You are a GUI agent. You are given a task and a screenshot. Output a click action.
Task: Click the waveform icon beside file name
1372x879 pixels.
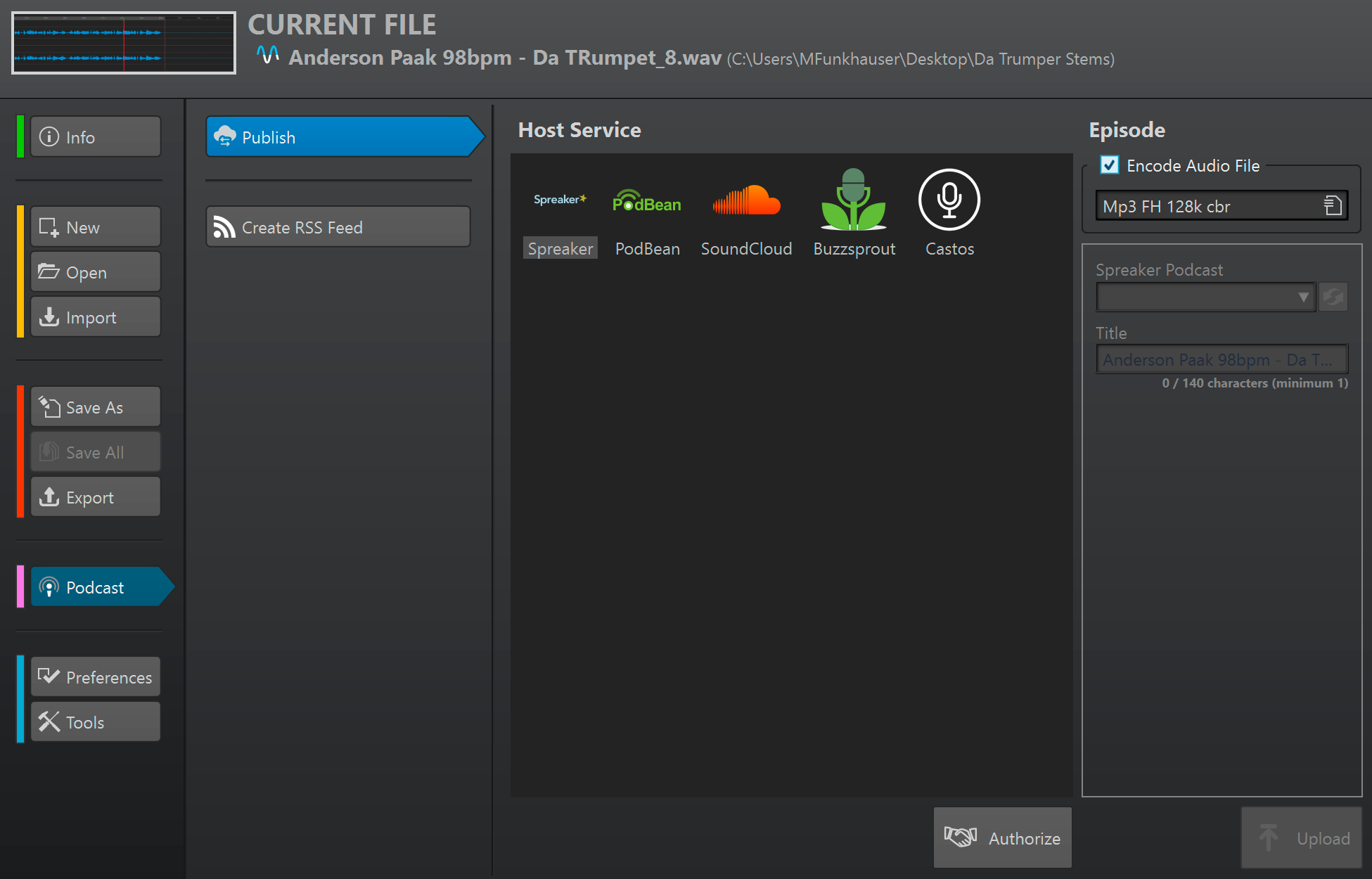267,55
